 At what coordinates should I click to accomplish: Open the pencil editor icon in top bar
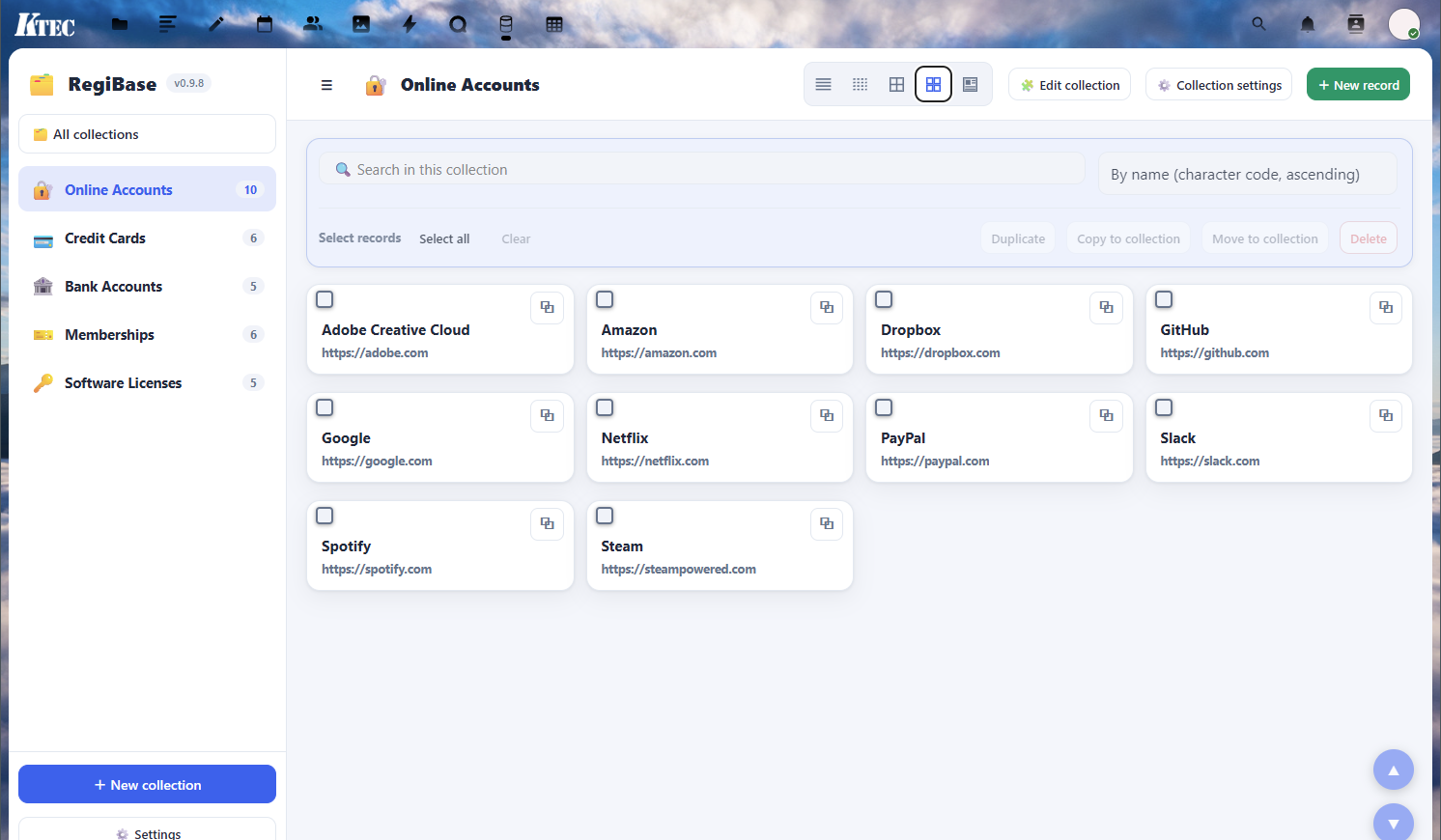(216, 24)
